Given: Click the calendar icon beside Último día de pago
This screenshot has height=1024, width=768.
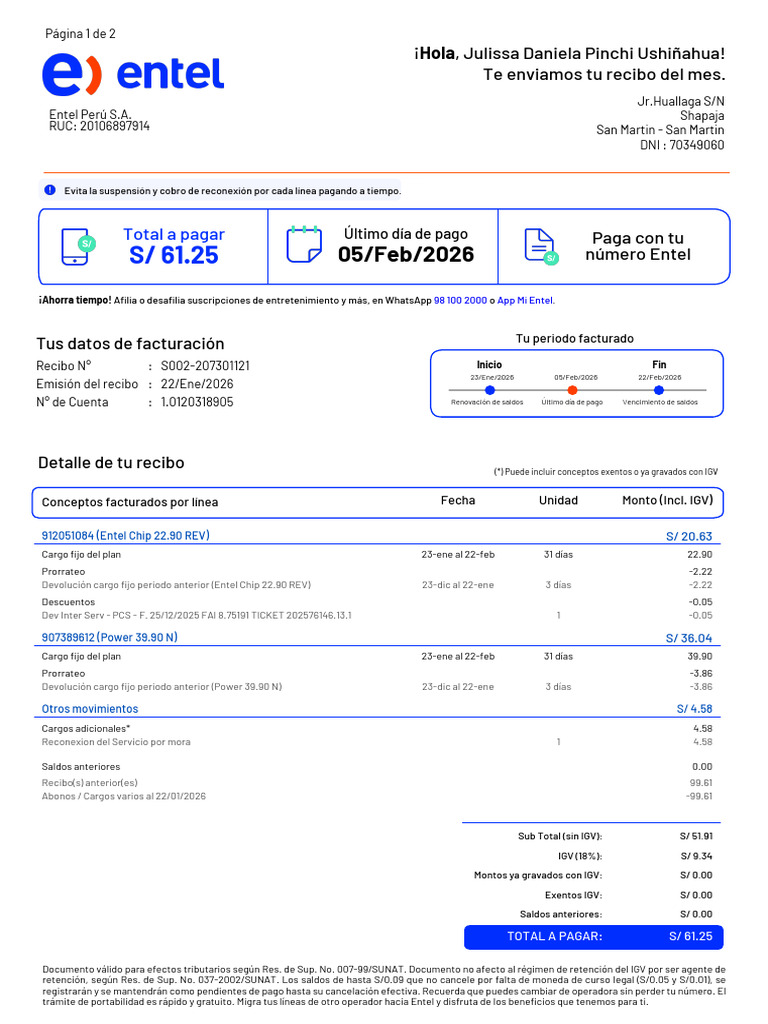Looking at the screenshot, I should (304, 244).
